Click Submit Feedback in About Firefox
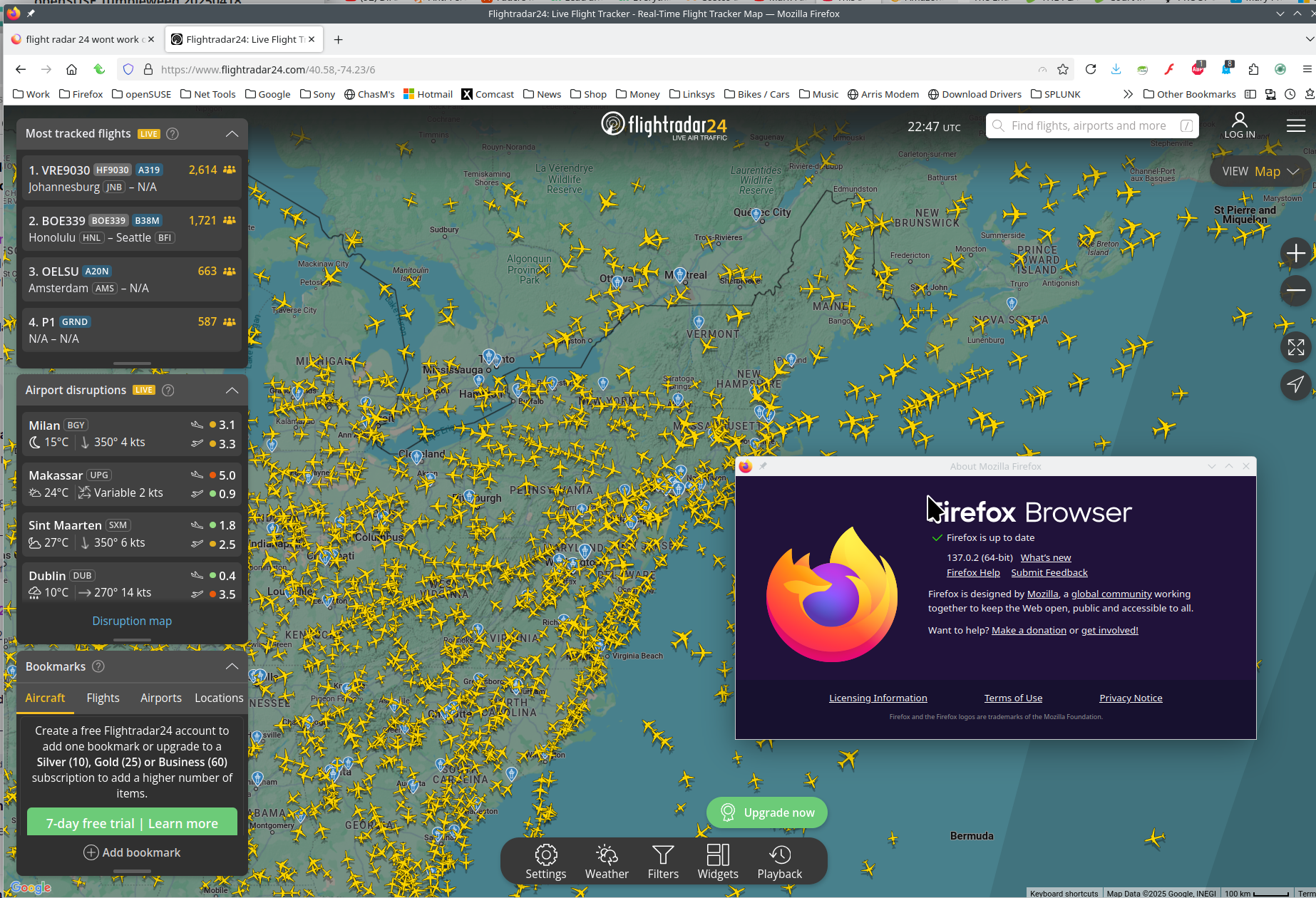Screen dimensions: 1316x898 pyautogui.click(x=1049, y=572)
